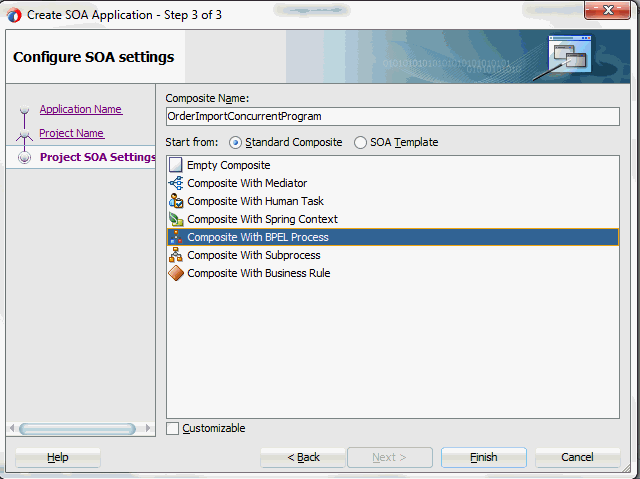This screenshot has height=479, width=640.
Task: Click the JDeveloper app icon in title bar
Action: pyautogui.click(x=14, y=15)
